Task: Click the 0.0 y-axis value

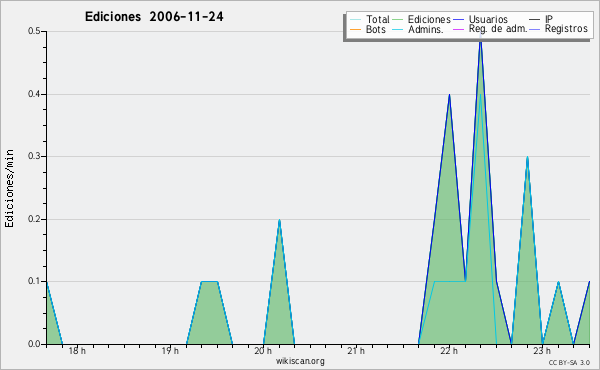Action: click(34, 344)
